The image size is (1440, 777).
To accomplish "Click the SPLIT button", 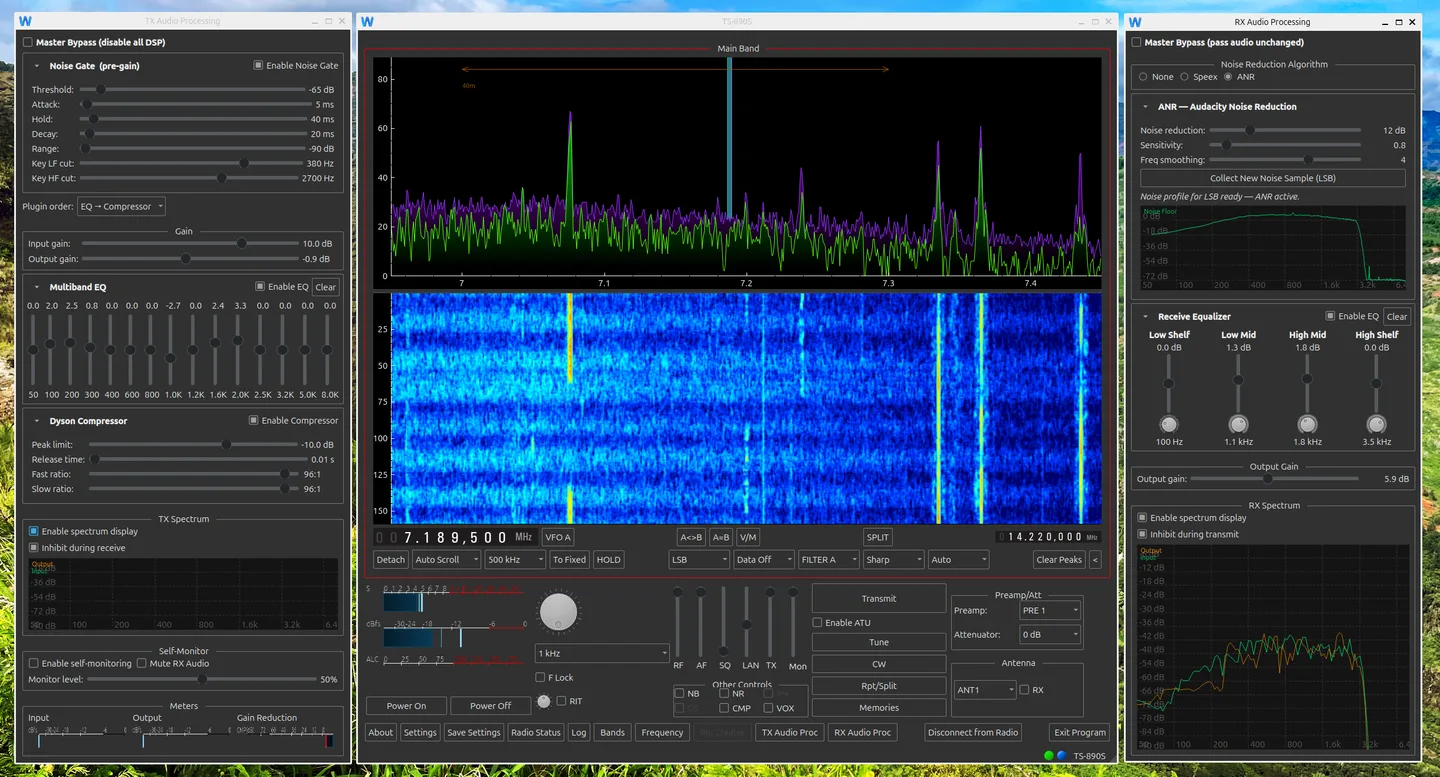I will (878, 537).
